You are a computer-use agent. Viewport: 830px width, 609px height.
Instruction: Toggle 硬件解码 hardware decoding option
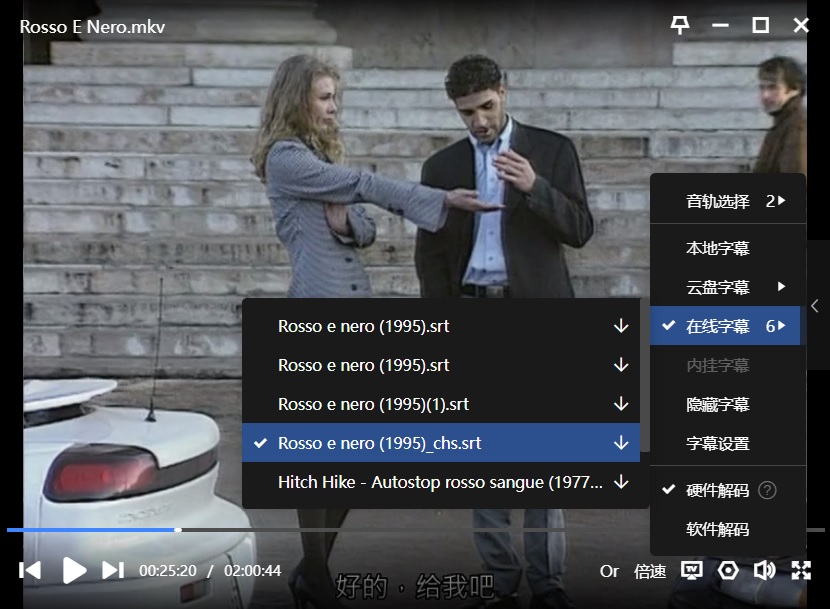pos(717,490)
